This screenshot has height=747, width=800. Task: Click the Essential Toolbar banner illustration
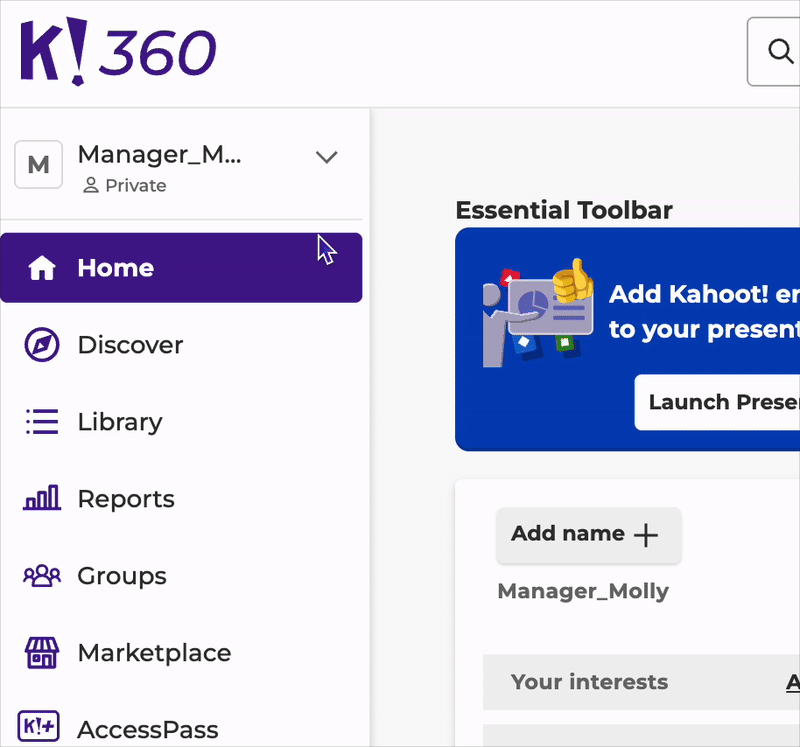click(538, 314)
